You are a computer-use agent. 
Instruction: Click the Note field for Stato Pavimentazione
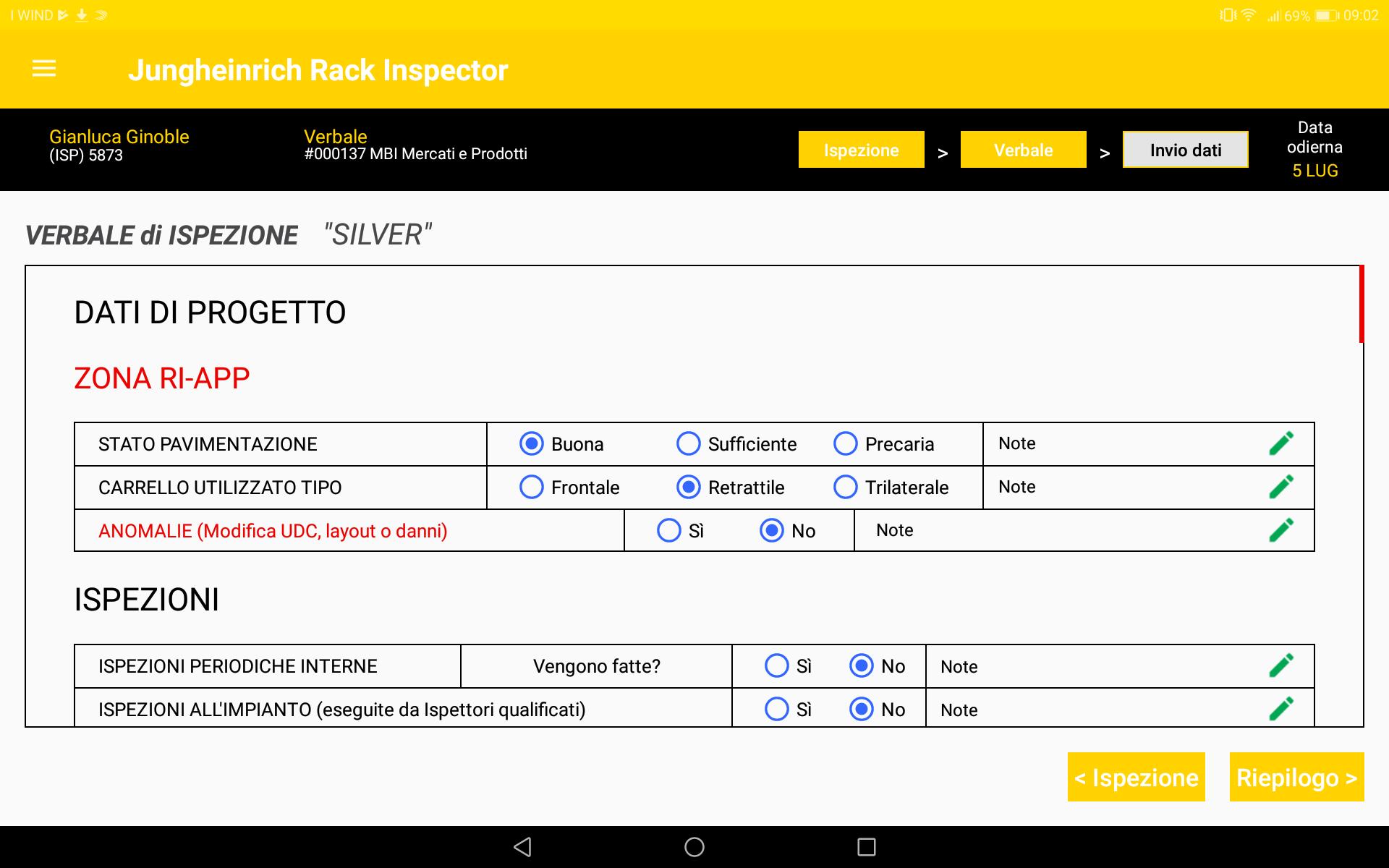pyautogui.click(x=1148, y=443)
